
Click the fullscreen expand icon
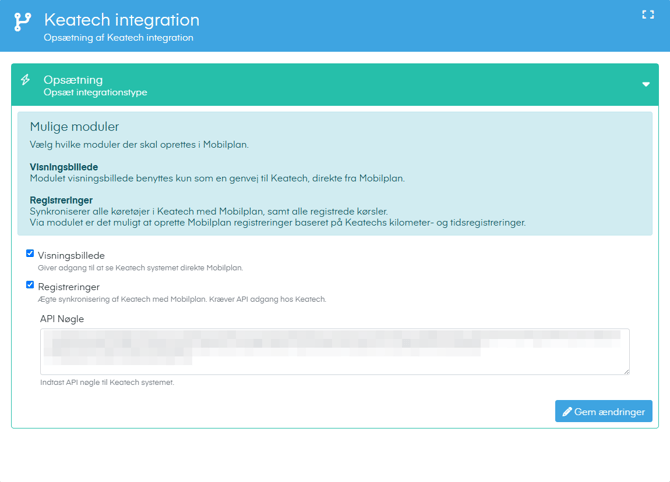[x=648, y=15]
